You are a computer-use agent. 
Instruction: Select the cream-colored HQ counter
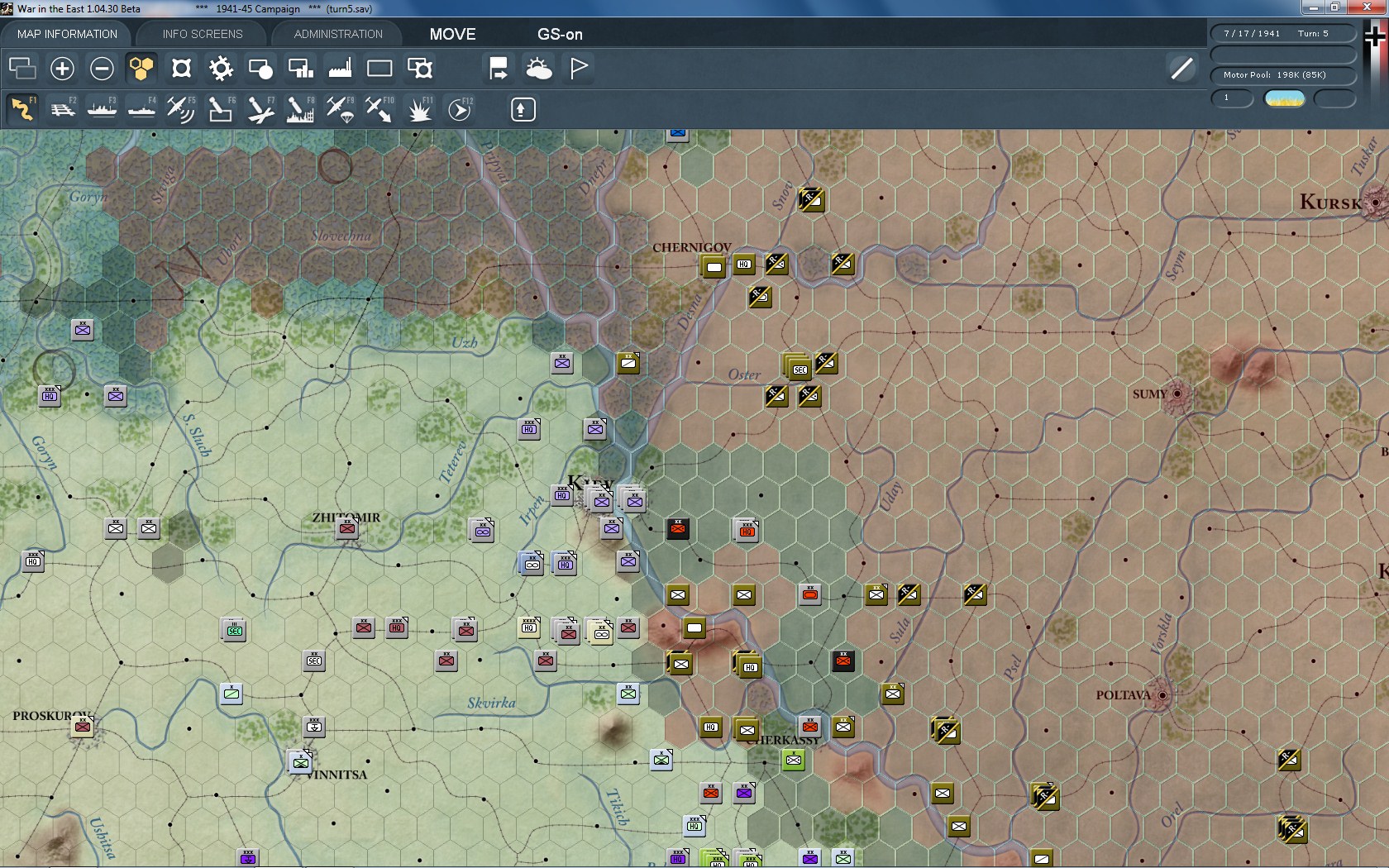[529, 627]
